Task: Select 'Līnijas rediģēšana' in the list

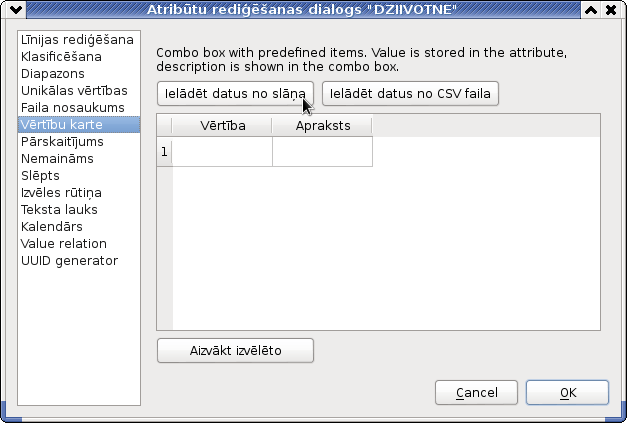Action: pos(79,40)
